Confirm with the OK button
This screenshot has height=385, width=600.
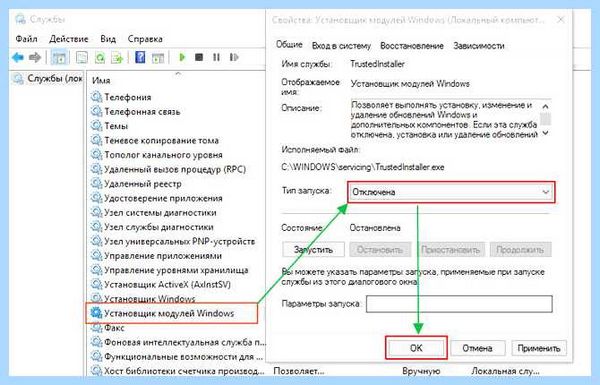click(416, 348)
